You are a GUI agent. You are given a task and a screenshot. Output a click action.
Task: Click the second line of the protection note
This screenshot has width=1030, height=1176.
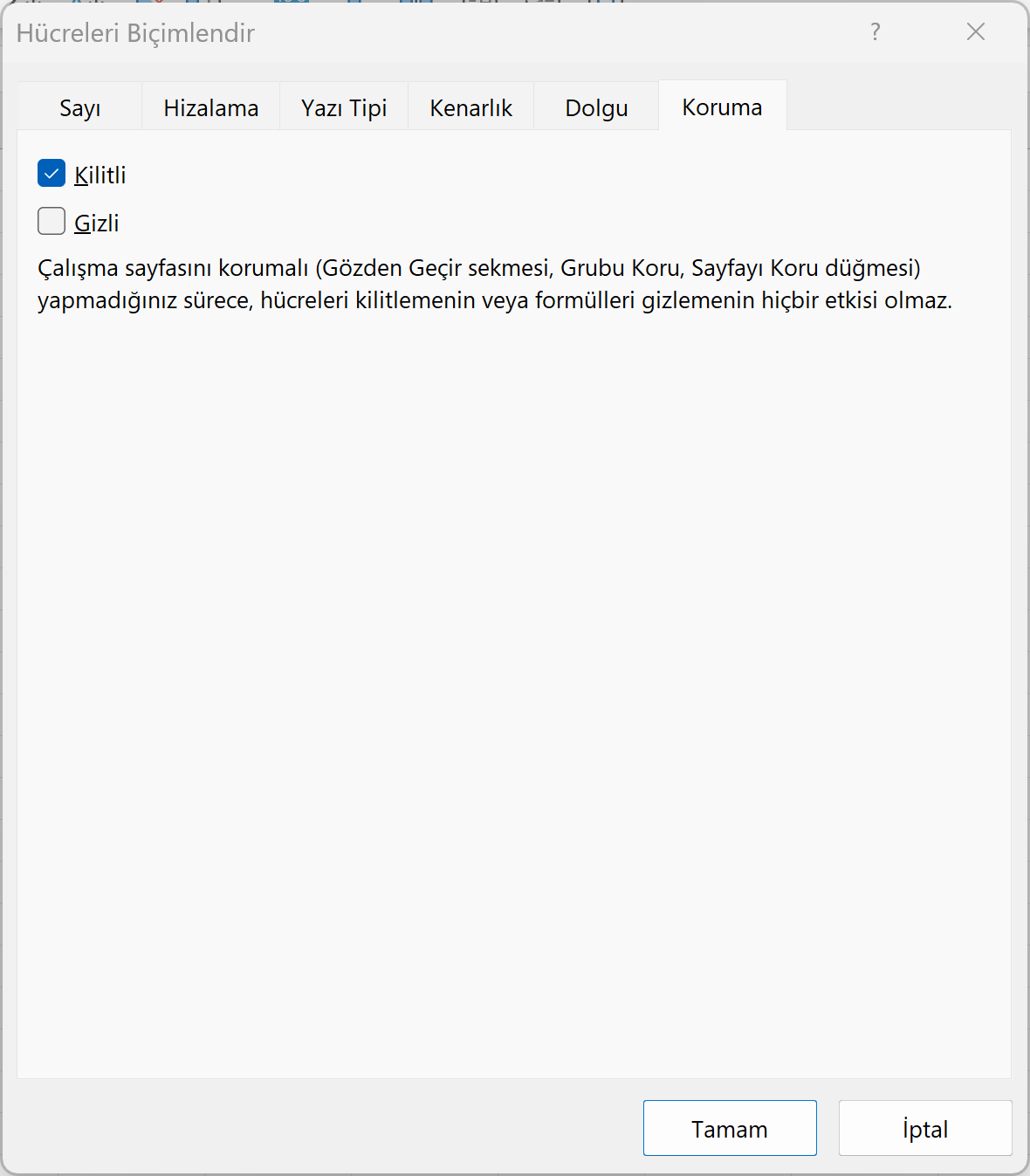494,300
